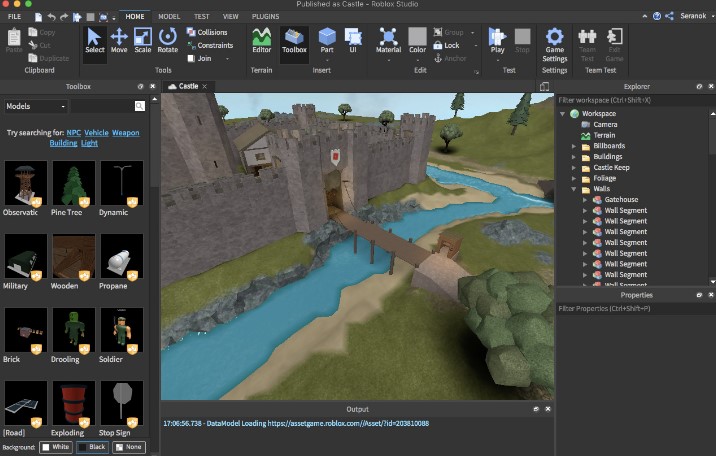The height and width of the screenshot is (456, 716).
Task: Switch to the PLUGINS ribbon tab
Action: (265, 16)
